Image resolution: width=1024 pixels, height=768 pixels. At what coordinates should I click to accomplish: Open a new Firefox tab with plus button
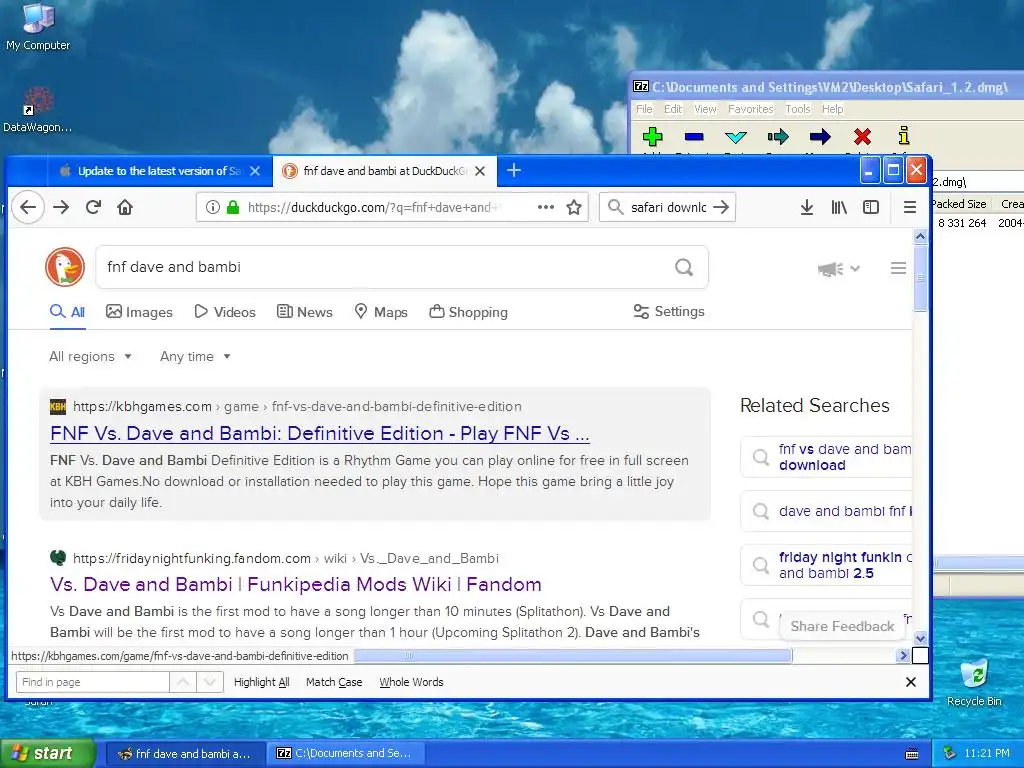click(514, 170)
